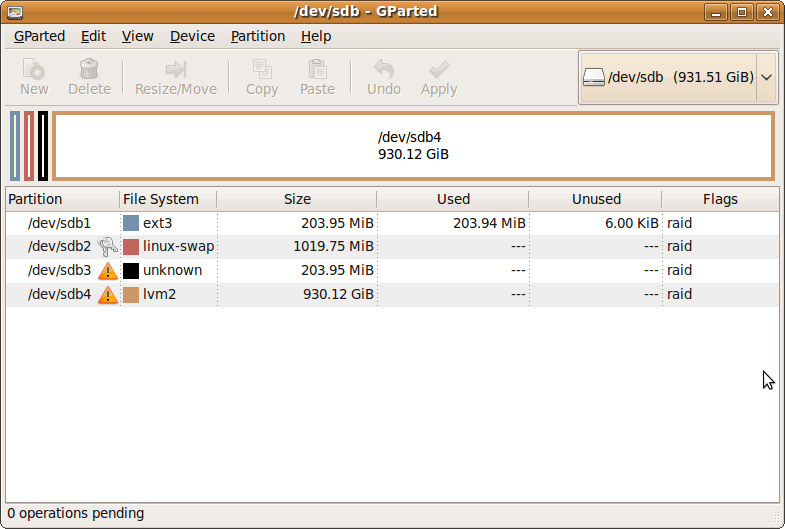Click the Undo arrow icon
Screen dimensions: 785x529
(x=384, y=70)
